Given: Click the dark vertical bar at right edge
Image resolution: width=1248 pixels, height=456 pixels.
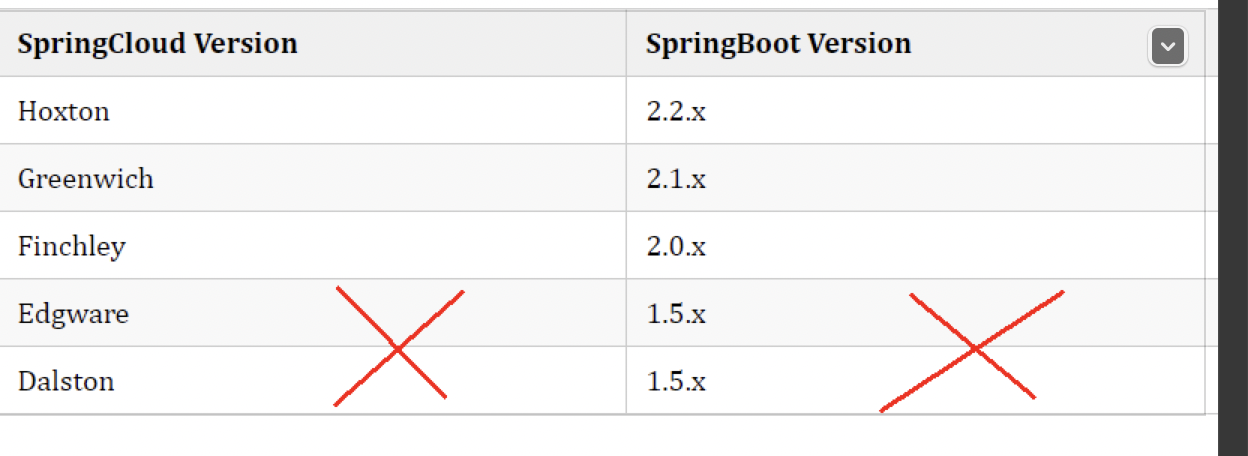Looking at the screenshot, I should click(x=1232, y=228).
